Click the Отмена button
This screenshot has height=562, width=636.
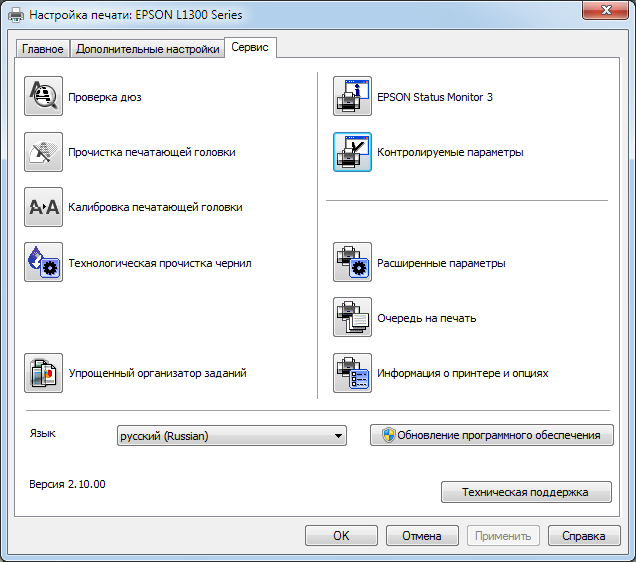422,536
